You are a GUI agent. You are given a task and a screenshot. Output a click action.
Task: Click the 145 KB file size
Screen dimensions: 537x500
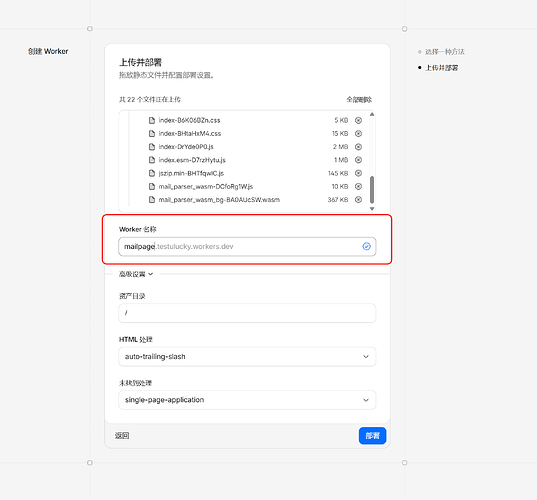tap(338, 173)
